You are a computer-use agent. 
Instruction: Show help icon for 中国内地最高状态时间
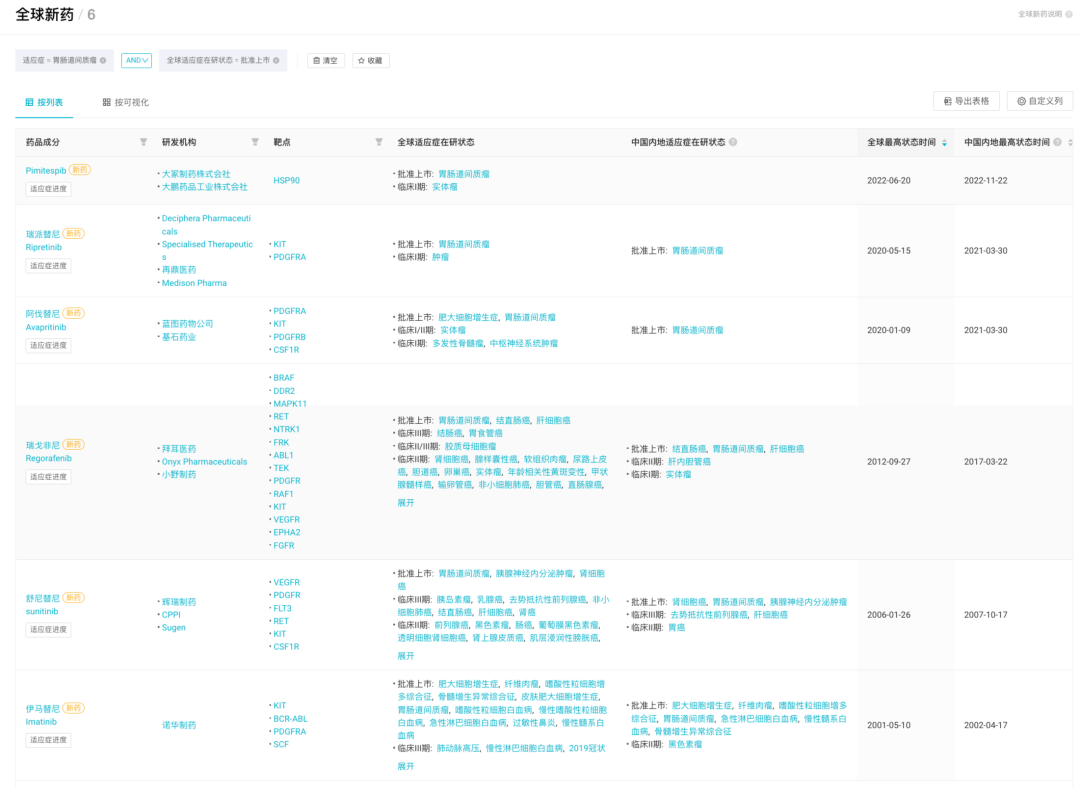tap(1057, 143)
